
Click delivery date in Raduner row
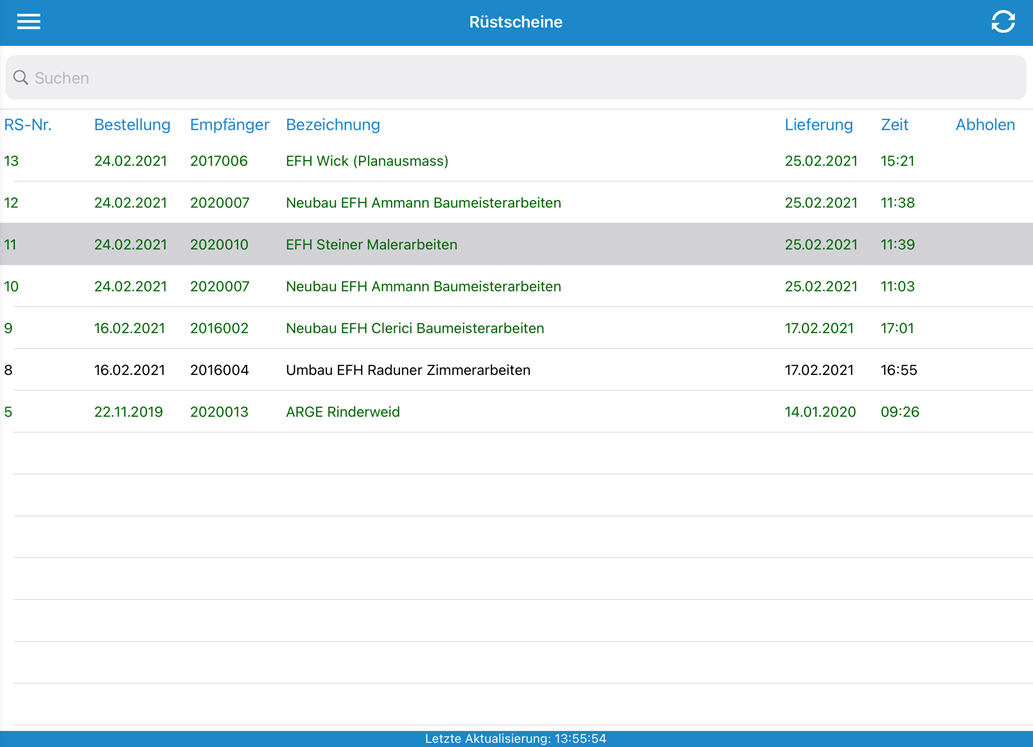[819, 370]
